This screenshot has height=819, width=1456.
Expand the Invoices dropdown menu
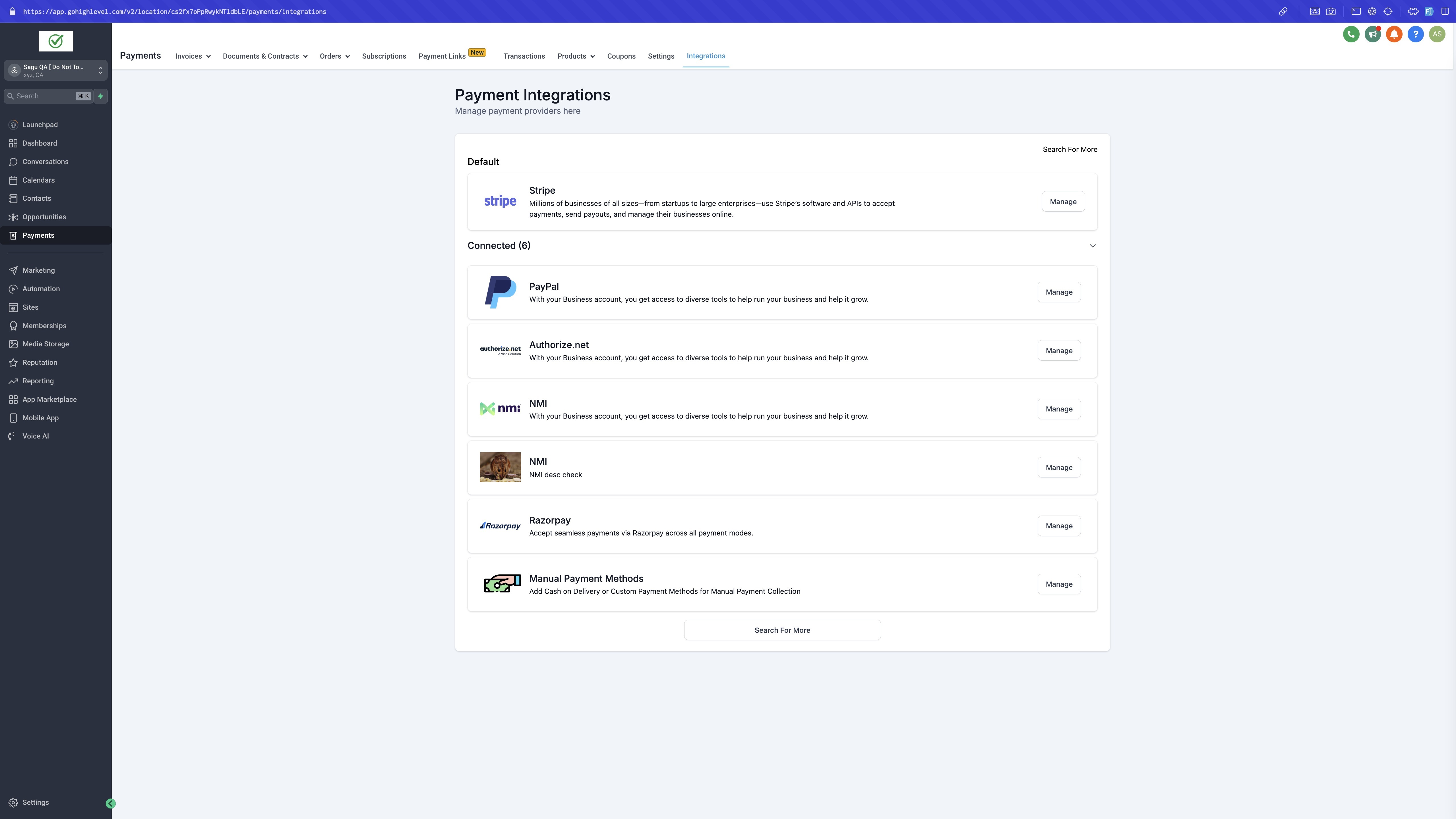[193, 57]
